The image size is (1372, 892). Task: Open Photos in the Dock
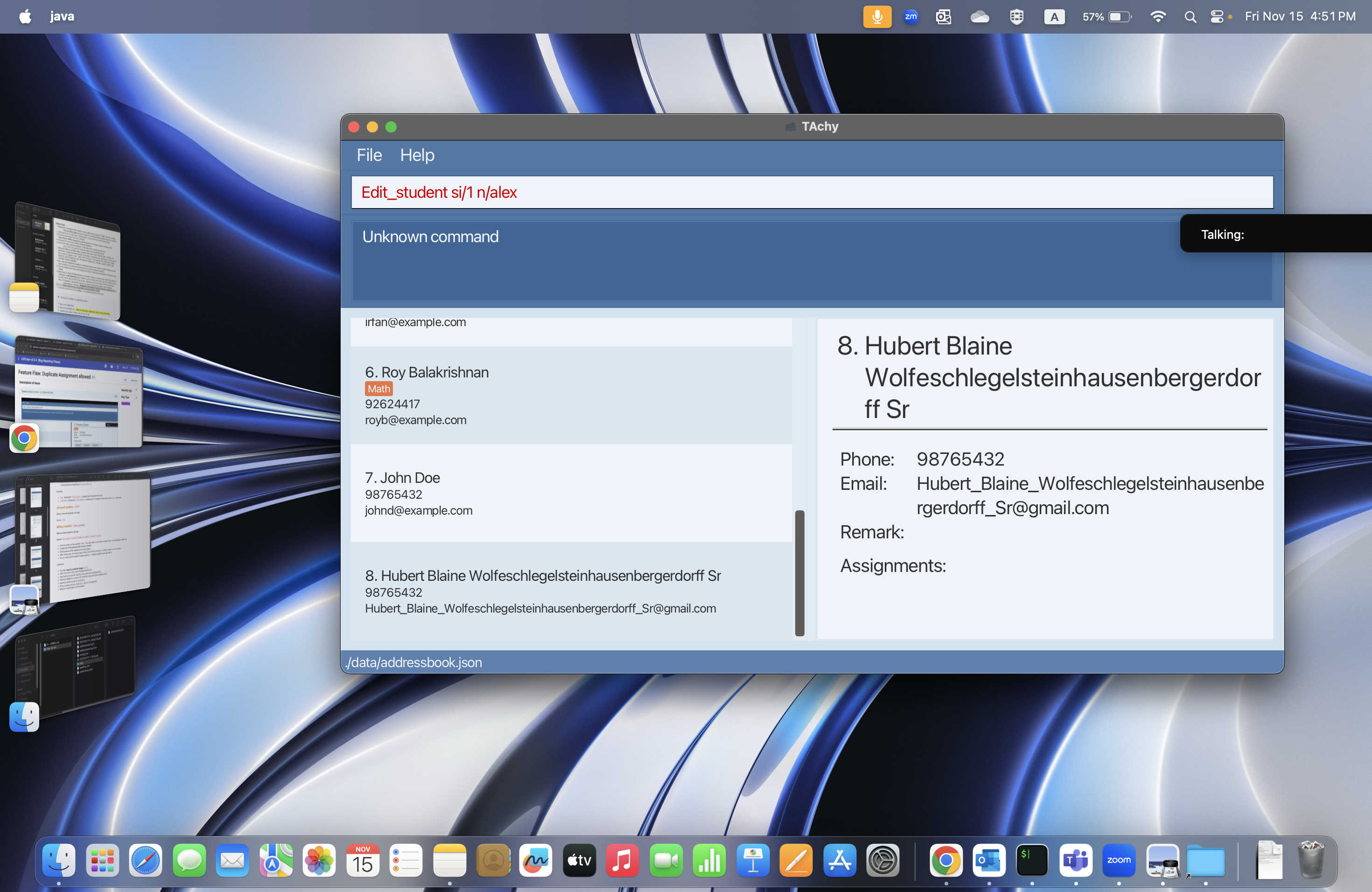(x=319, y=860)
